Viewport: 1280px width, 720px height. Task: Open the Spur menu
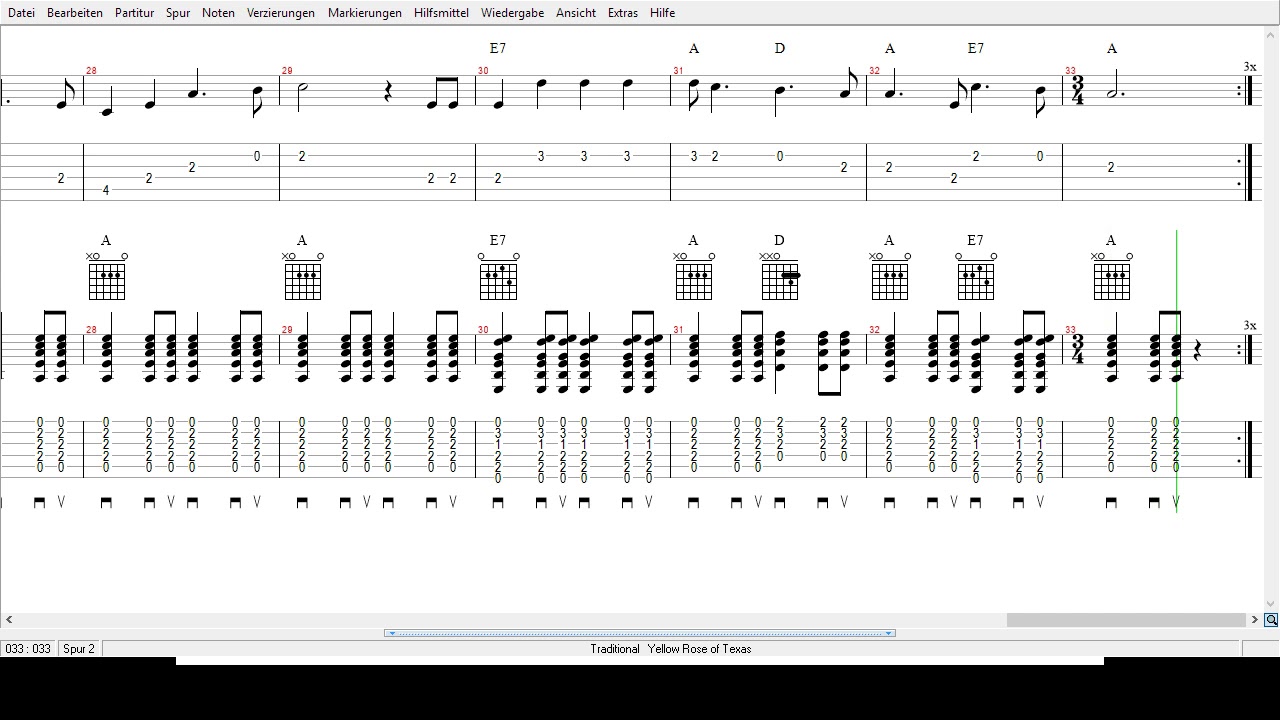coord(178,13)
